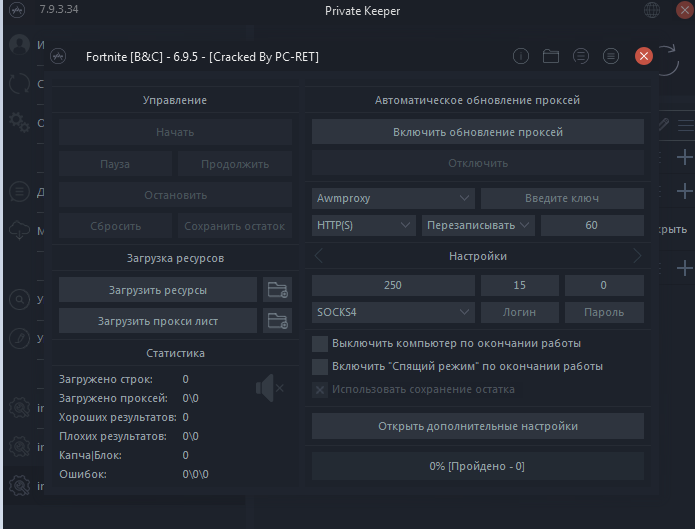
Task: Click the round pencil icon in sidebar
Action: 20,338
